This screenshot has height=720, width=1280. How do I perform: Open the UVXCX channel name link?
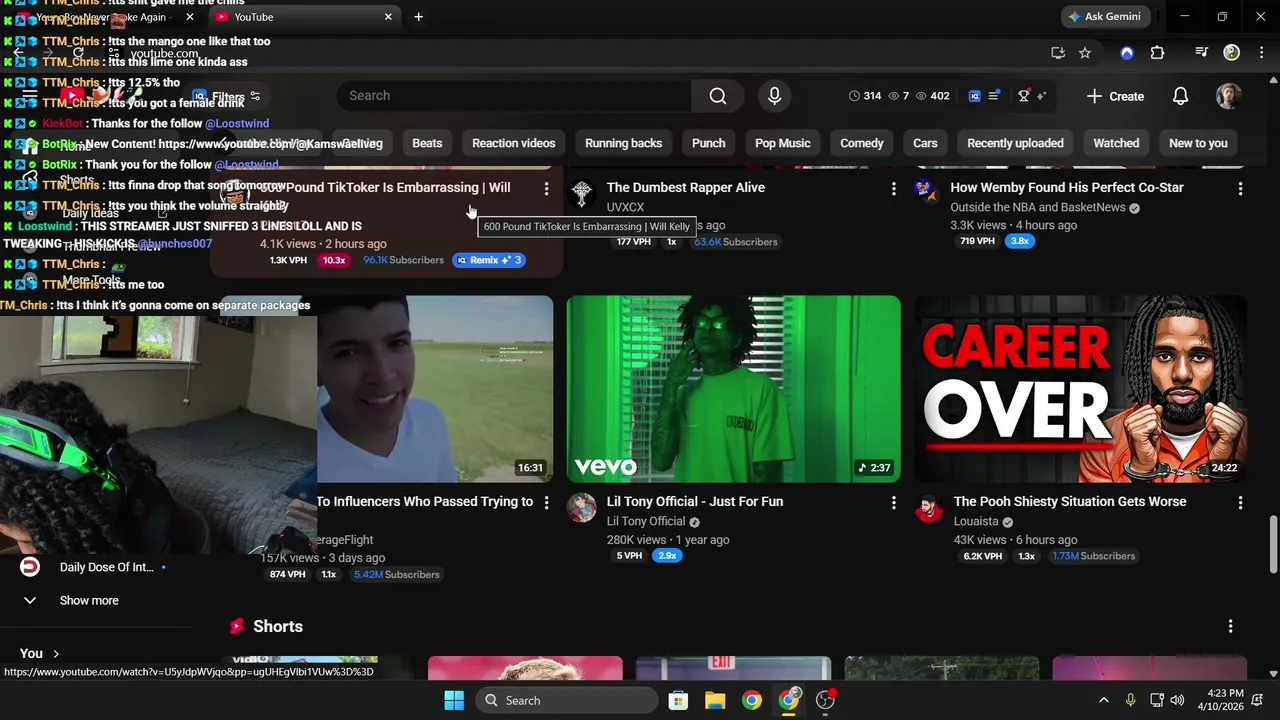(x=625, y=207)
